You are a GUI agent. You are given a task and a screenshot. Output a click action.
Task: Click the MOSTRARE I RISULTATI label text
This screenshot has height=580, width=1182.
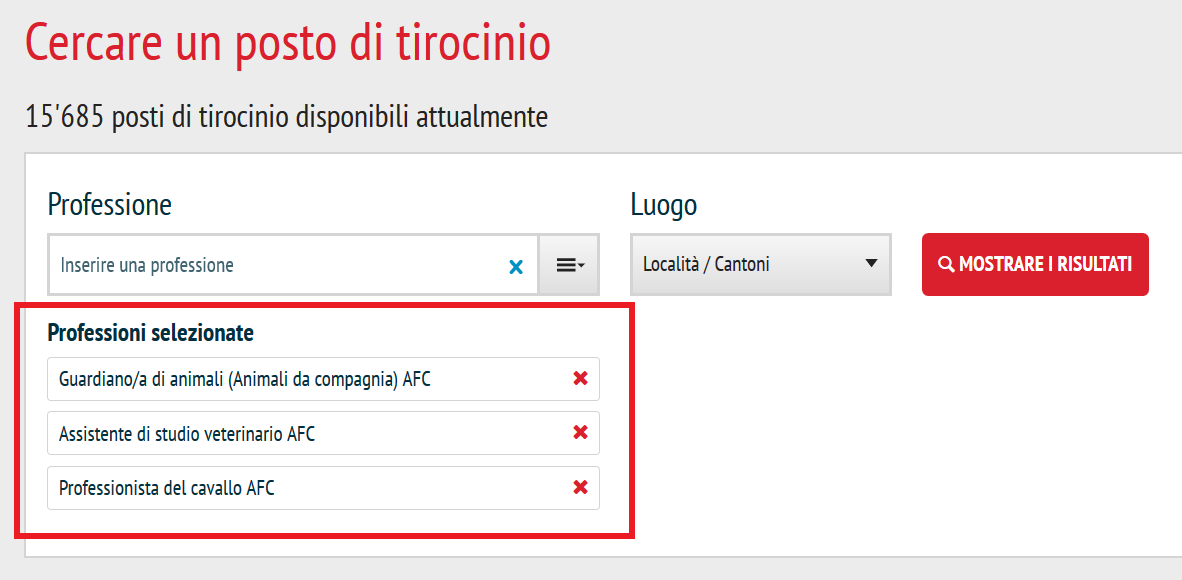coord(1045,265)
